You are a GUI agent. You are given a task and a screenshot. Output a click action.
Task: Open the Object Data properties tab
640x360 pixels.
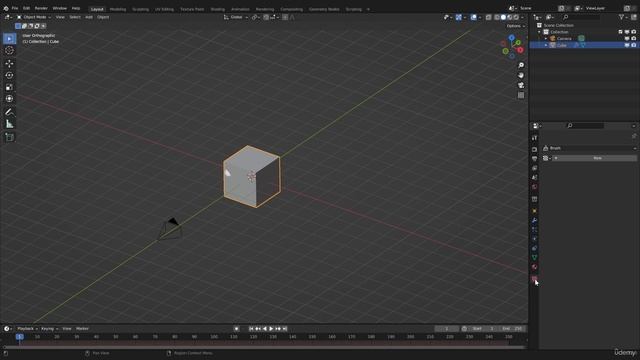(534, 258)
